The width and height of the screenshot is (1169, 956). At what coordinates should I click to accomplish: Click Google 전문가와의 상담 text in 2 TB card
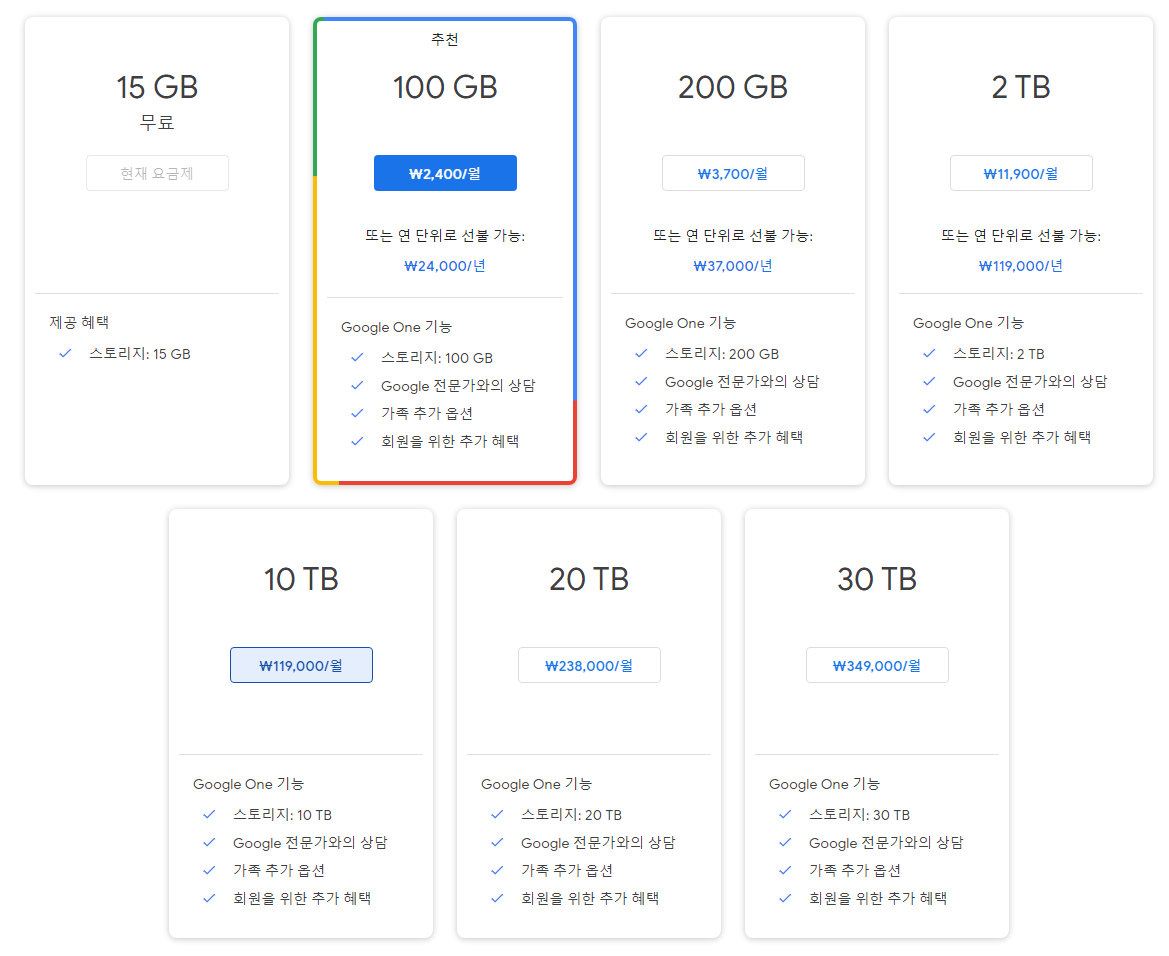pos(1030,382)
